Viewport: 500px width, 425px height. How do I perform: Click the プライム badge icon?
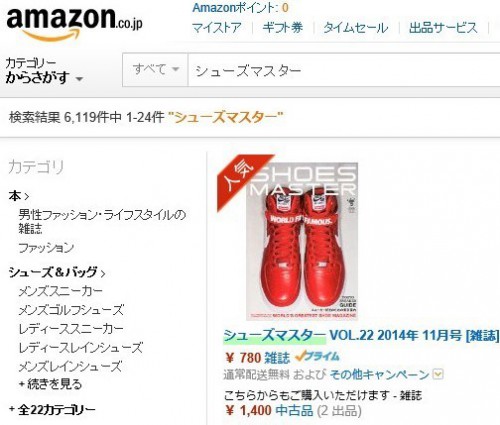tap(317, 357)
